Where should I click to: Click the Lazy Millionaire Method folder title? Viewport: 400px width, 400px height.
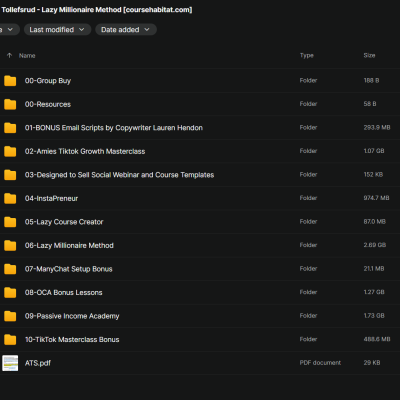point(96,10)
